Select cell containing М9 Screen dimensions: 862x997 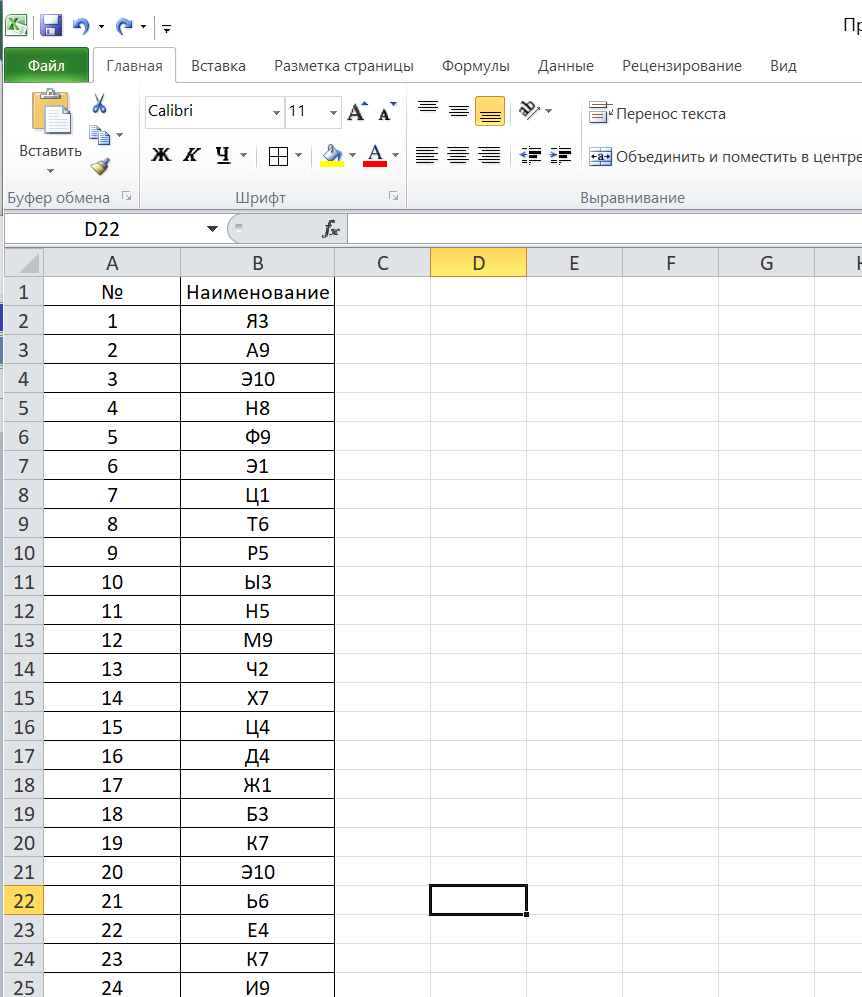[257, 640]
